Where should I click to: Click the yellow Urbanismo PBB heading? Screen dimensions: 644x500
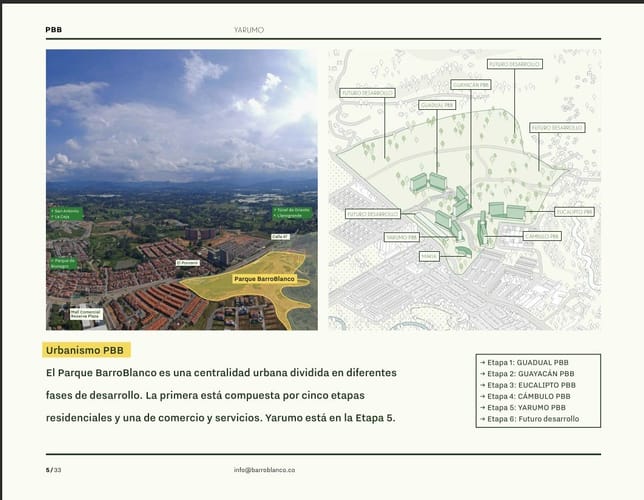86,350
